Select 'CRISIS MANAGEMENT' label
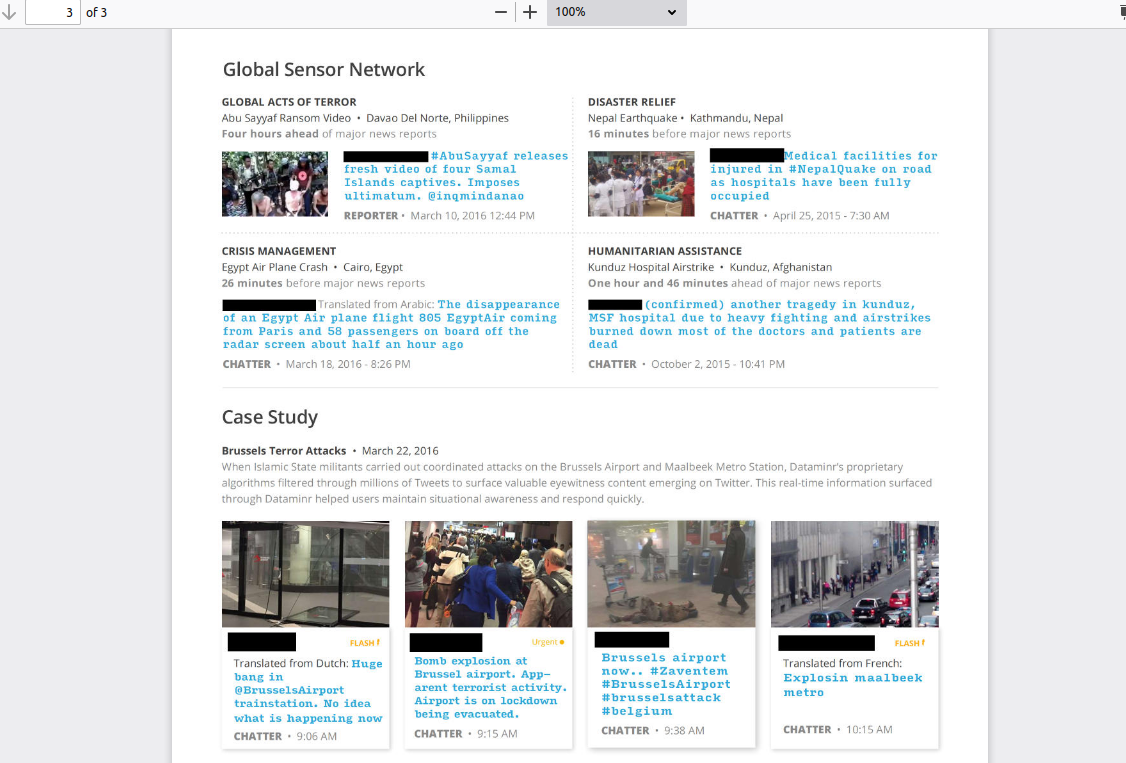 pyautogui.click(x=279, y=251)
